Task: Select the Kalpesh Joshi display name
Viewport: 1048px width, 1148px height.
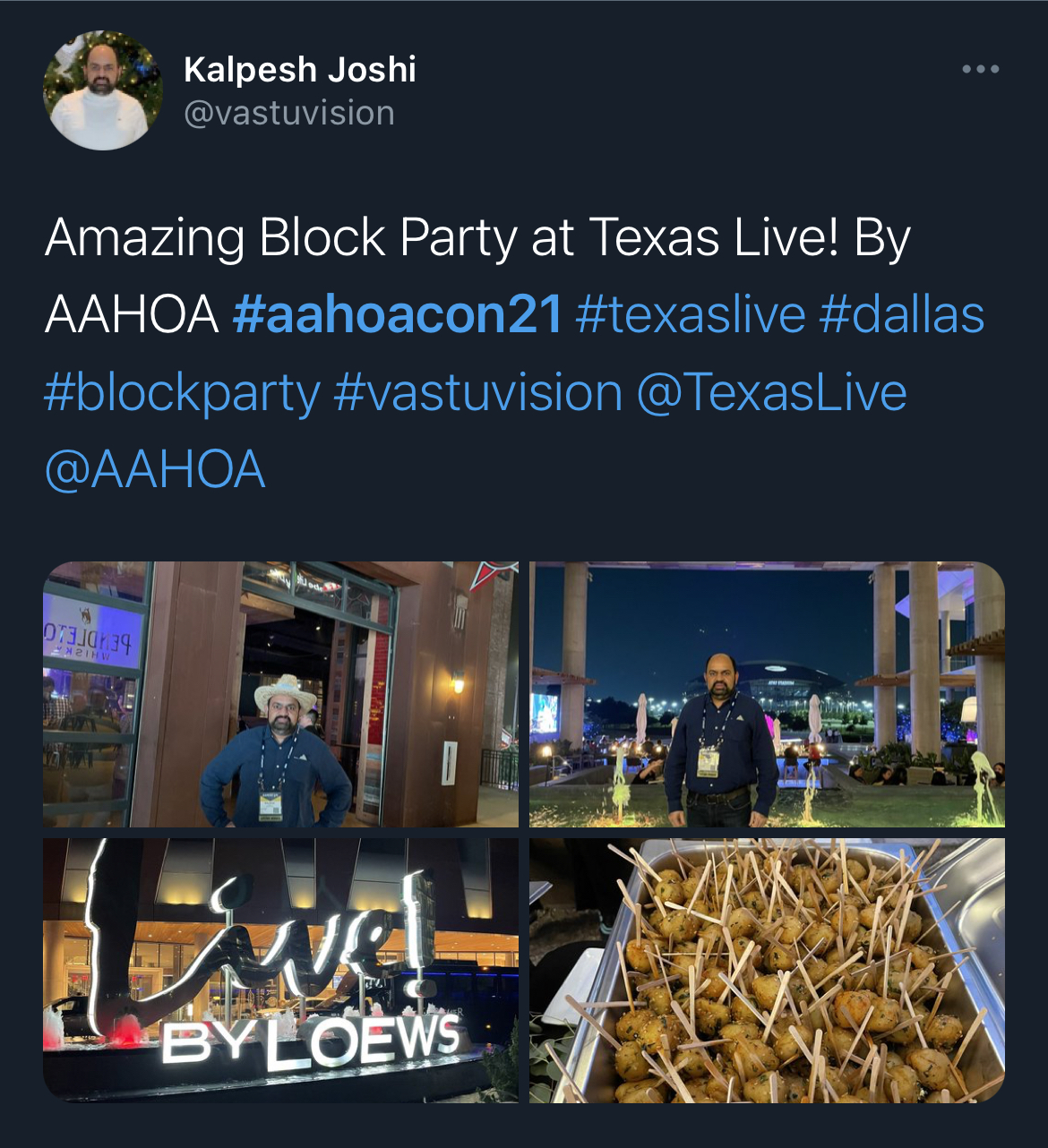Action: point(300,70)
